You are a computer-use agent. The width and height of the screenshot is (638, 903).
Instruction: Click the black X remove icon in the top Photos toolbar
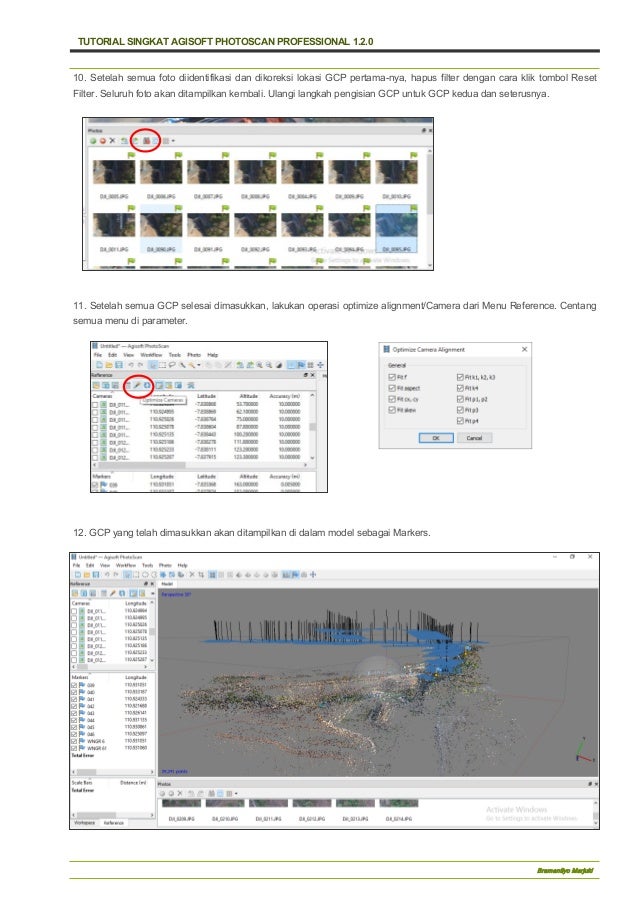pos(112,141)
